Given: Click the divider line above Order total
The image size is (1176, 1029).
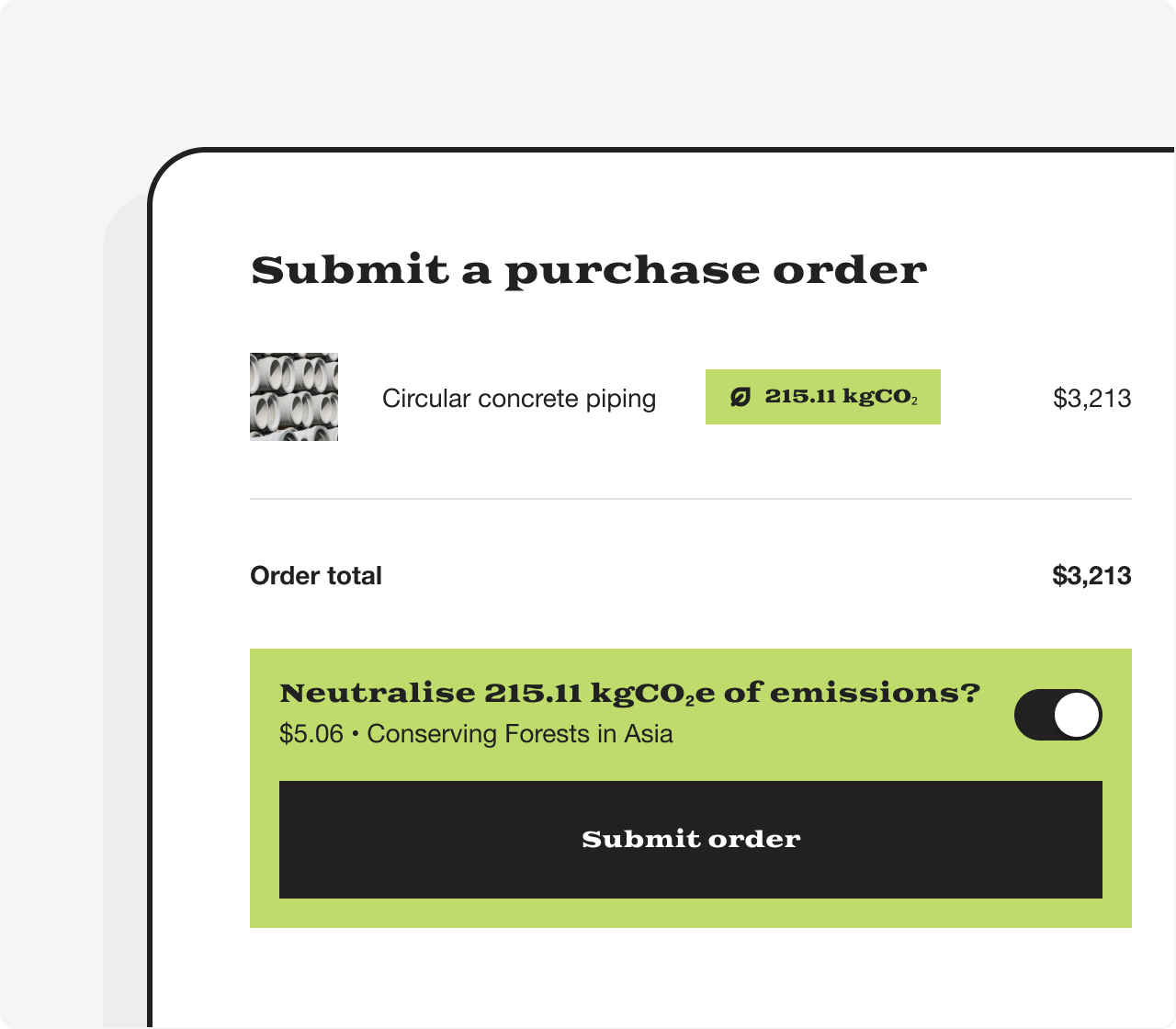Looking at the screenshot, I should 690,499.
